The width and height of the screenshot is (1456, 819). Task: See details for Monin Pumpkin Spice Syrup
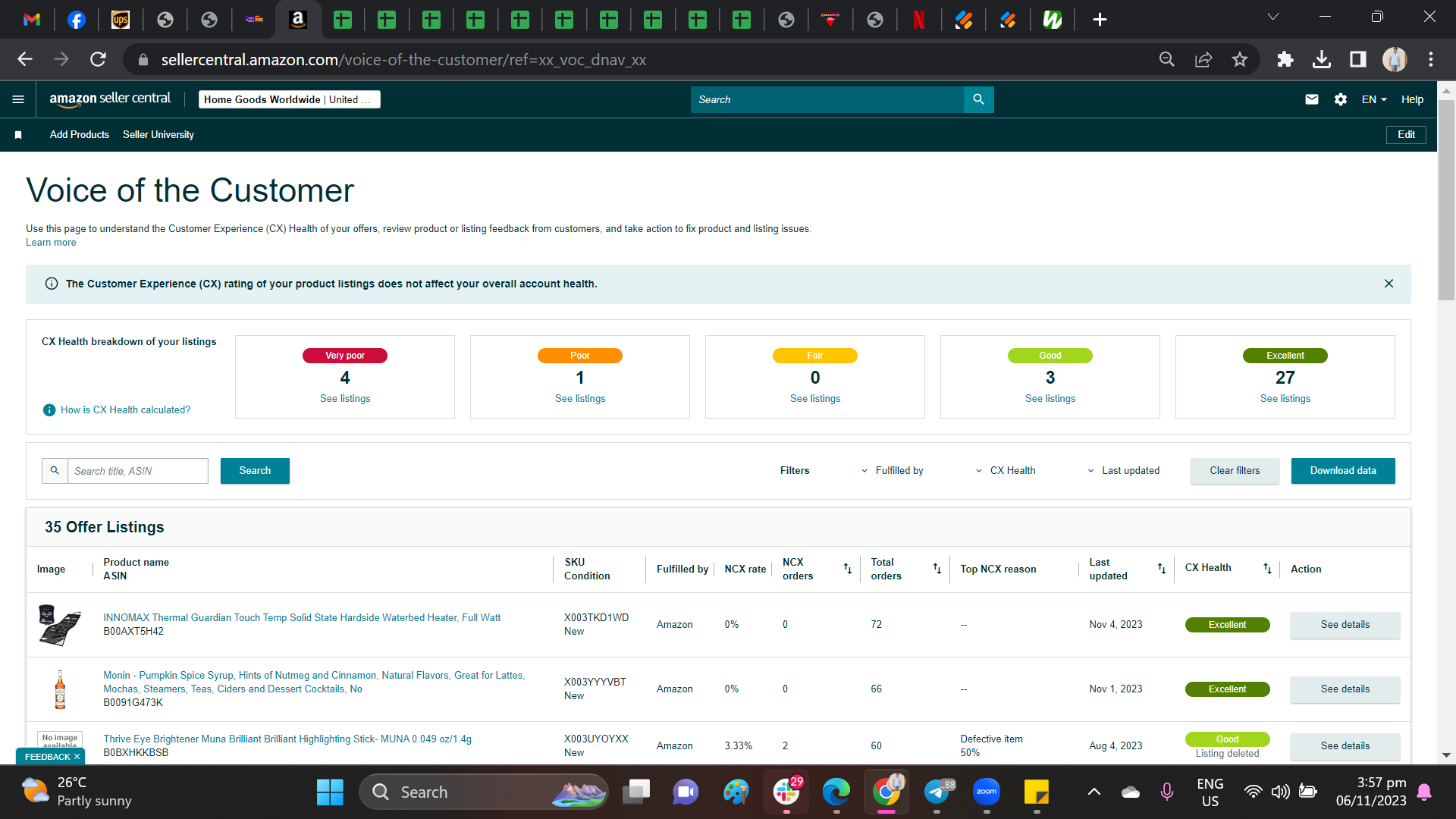(1345, 689)
